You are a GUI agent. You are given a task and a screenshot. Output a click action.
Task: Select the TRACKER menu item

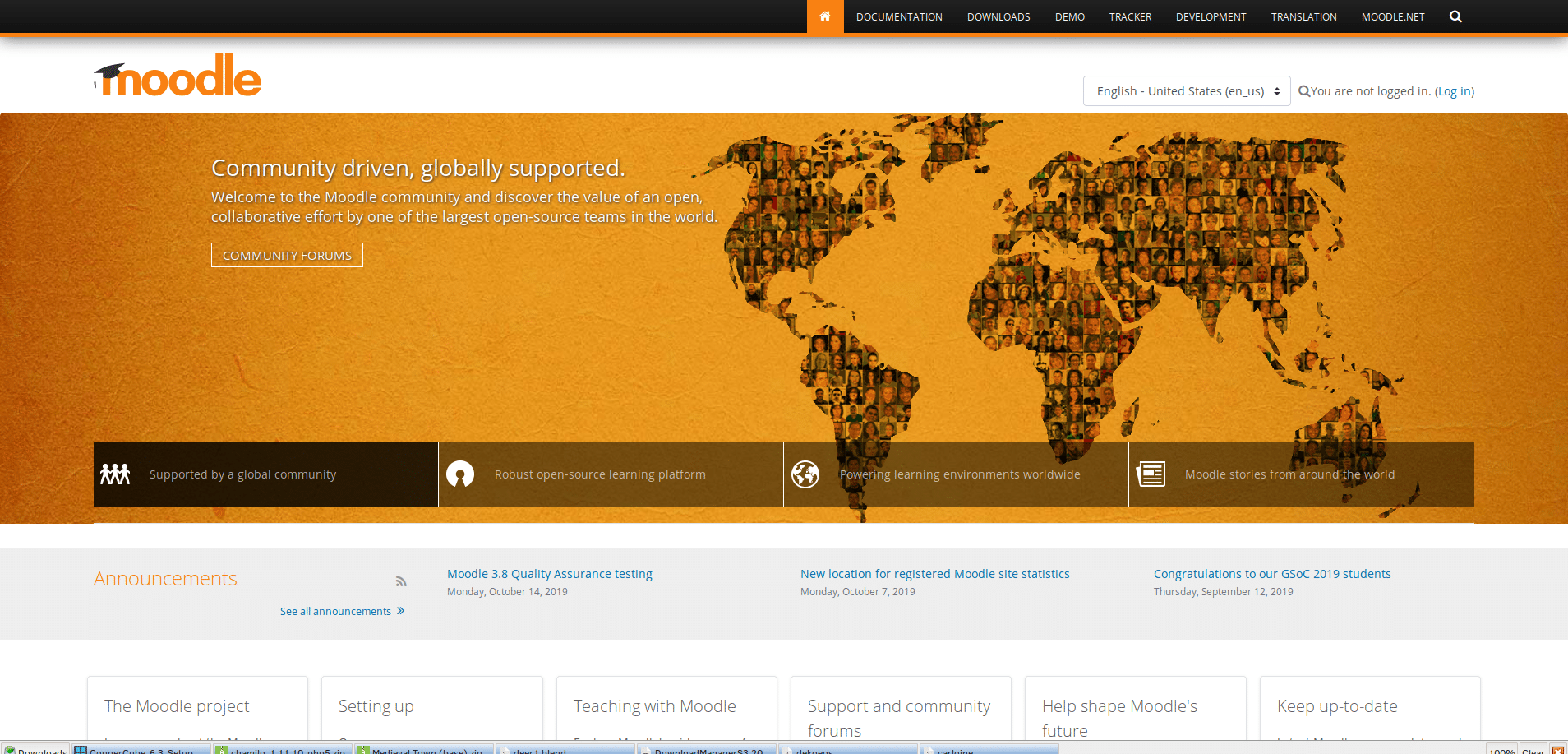tap(1130, 16)
